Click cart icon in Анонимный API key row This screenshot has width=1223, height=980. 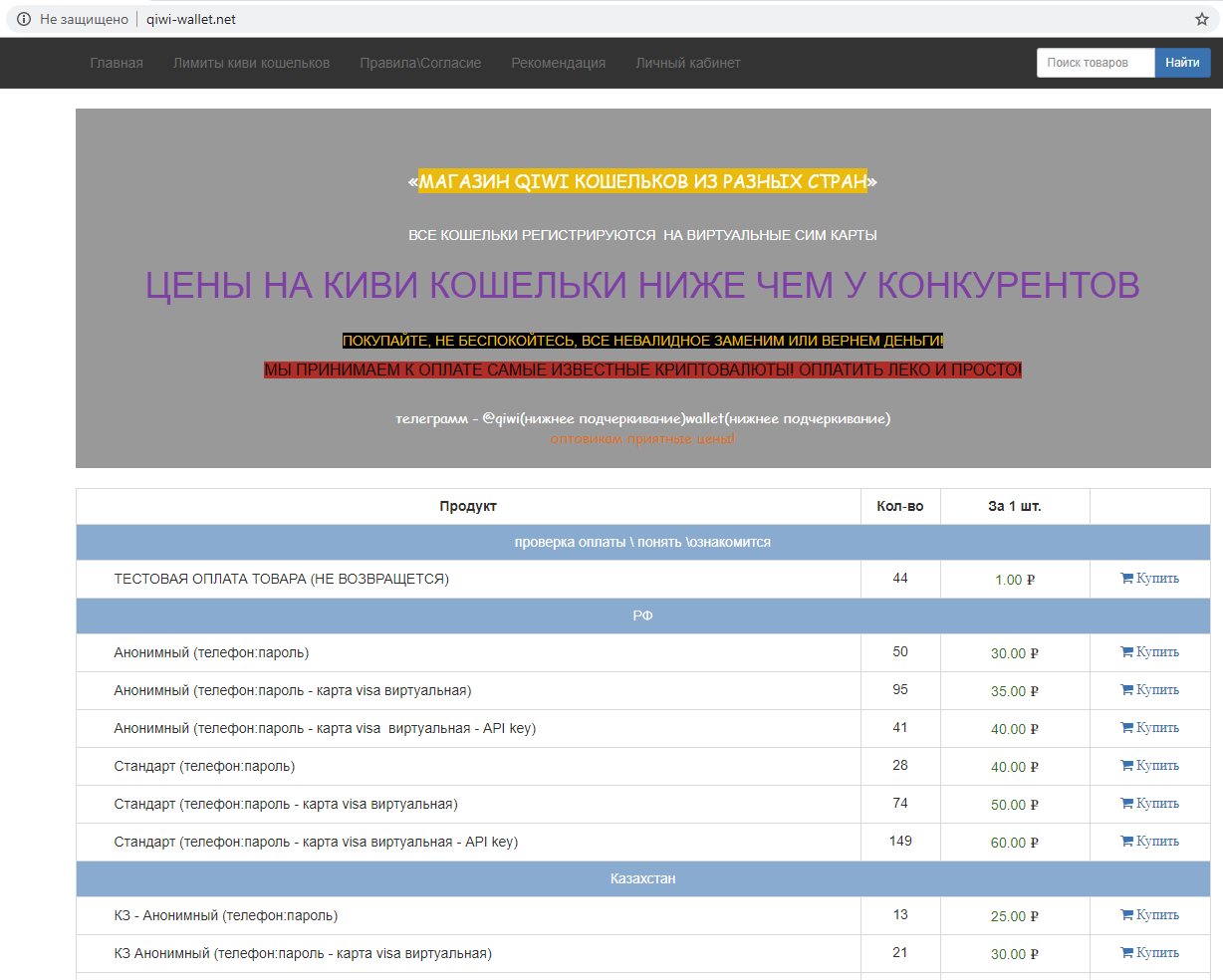click(1126, 728)
